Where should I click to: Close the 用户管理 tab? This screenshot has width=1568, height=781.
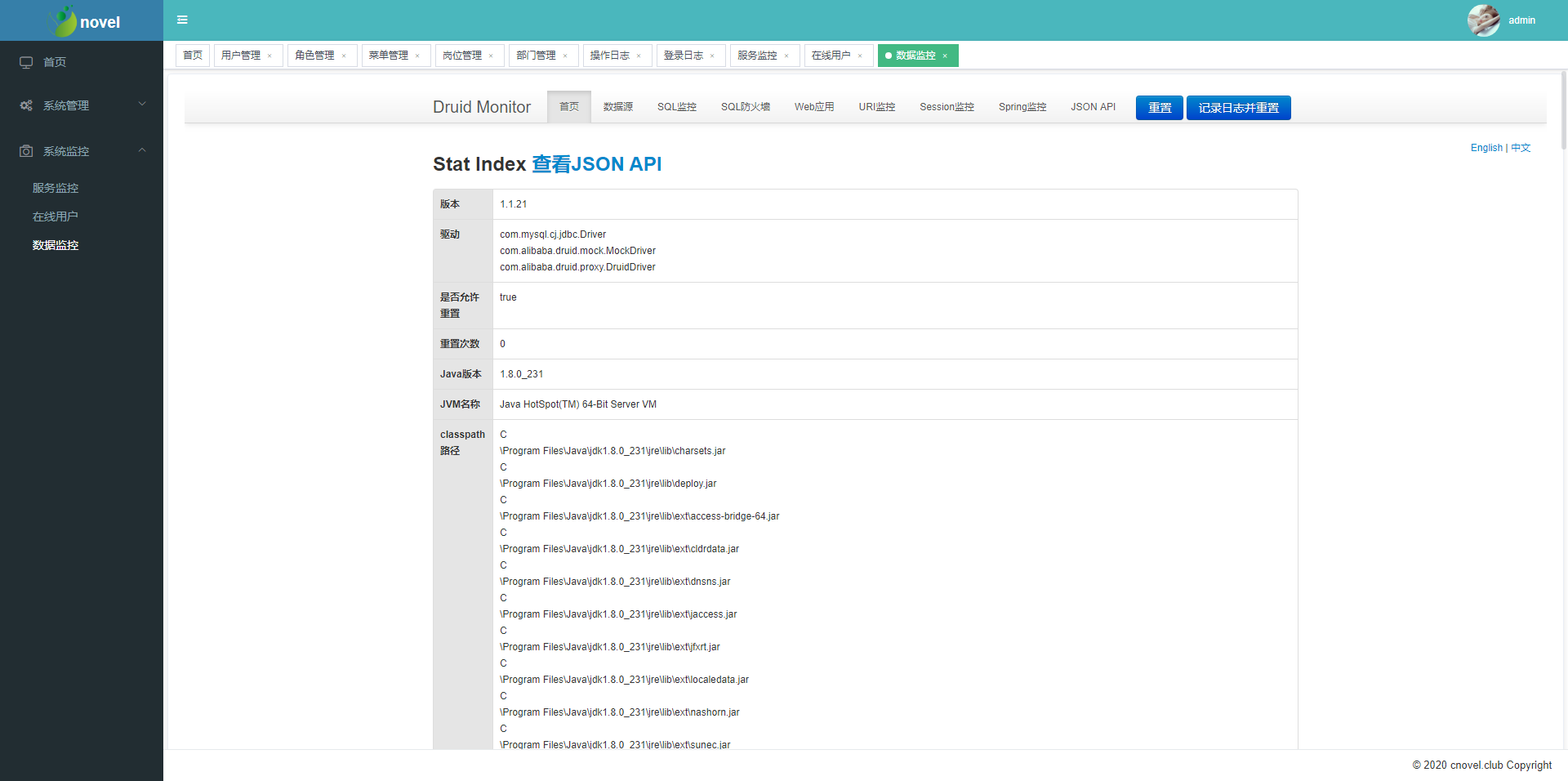tap(269, 56)
